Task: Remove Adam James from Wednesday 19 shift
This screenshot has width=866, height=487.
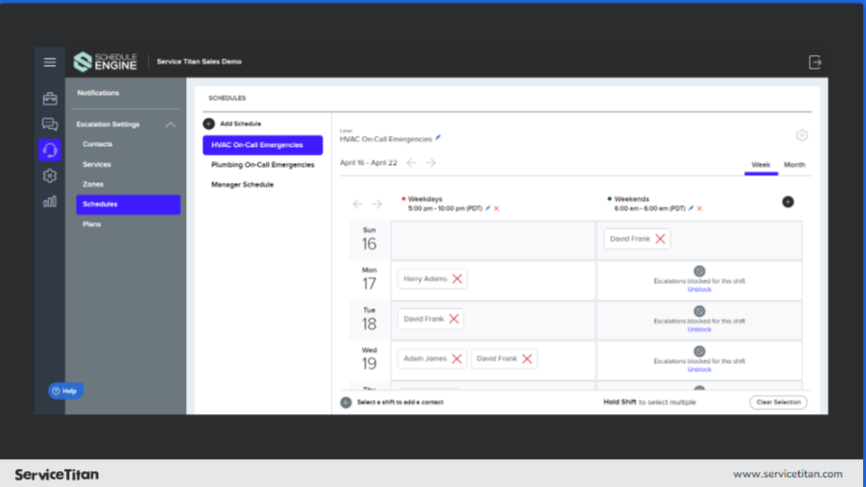Action: click(x=456, y=358)
